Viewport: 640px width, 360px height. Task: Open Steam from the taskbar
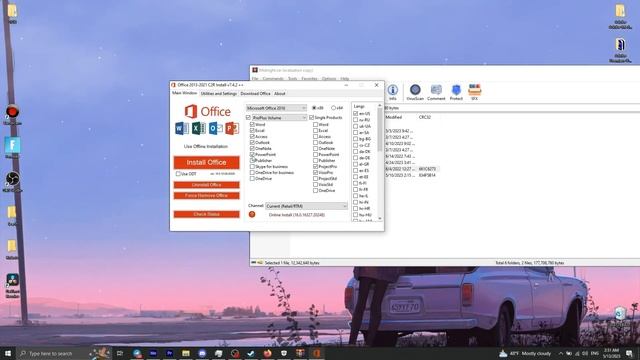pos(251,353)
